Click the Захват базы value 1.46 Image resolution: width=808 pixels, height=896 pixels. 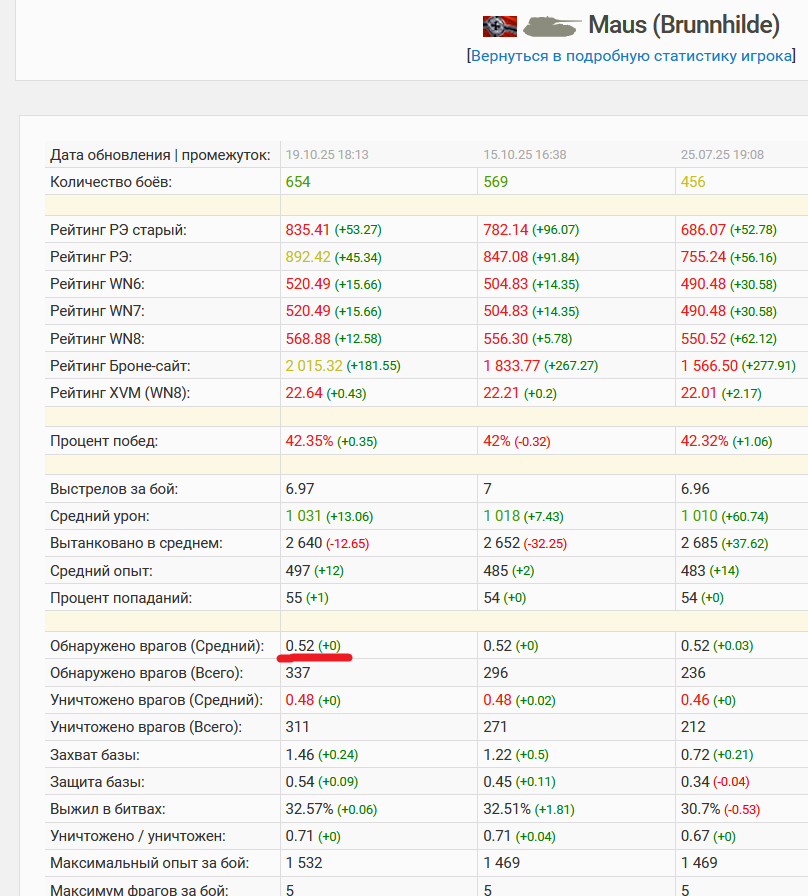300,754
